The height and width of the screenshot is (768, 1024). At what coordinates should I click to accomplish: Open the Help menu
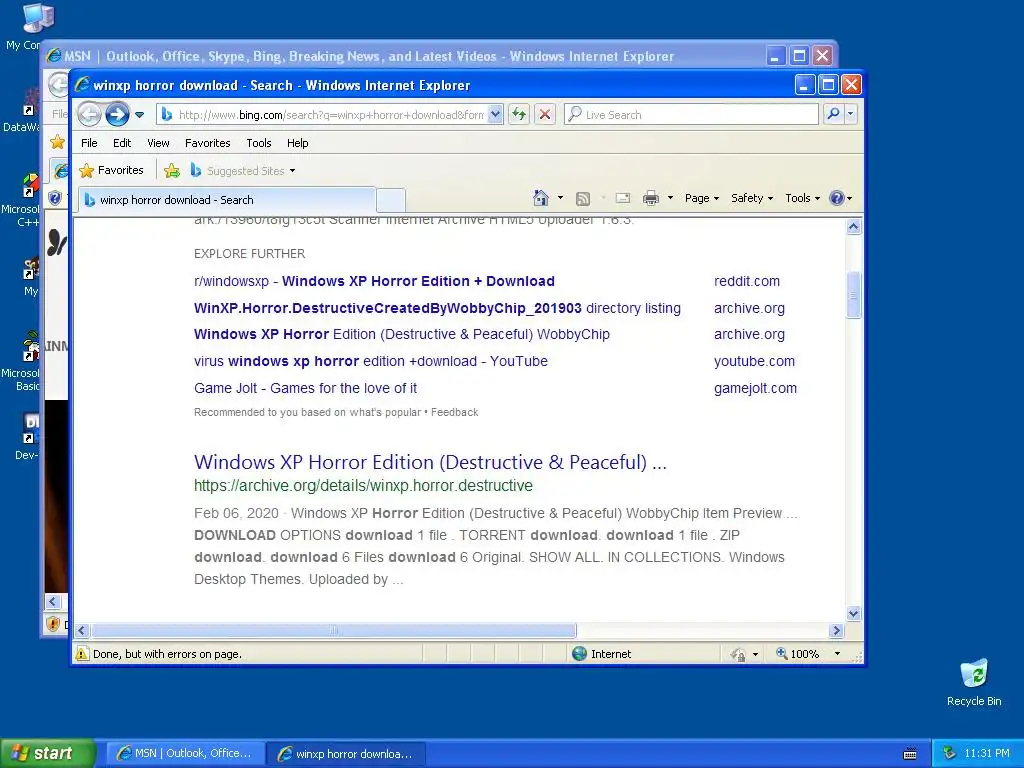[298, 143]
